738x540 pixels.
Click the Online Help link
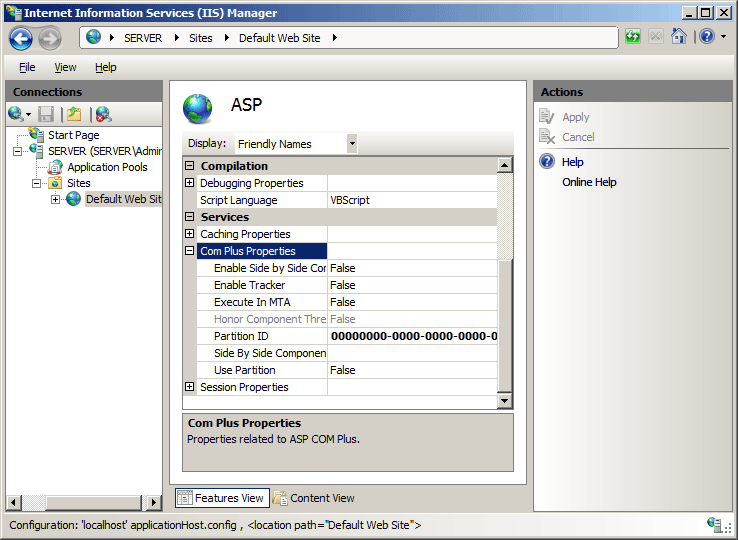[589, 182]
